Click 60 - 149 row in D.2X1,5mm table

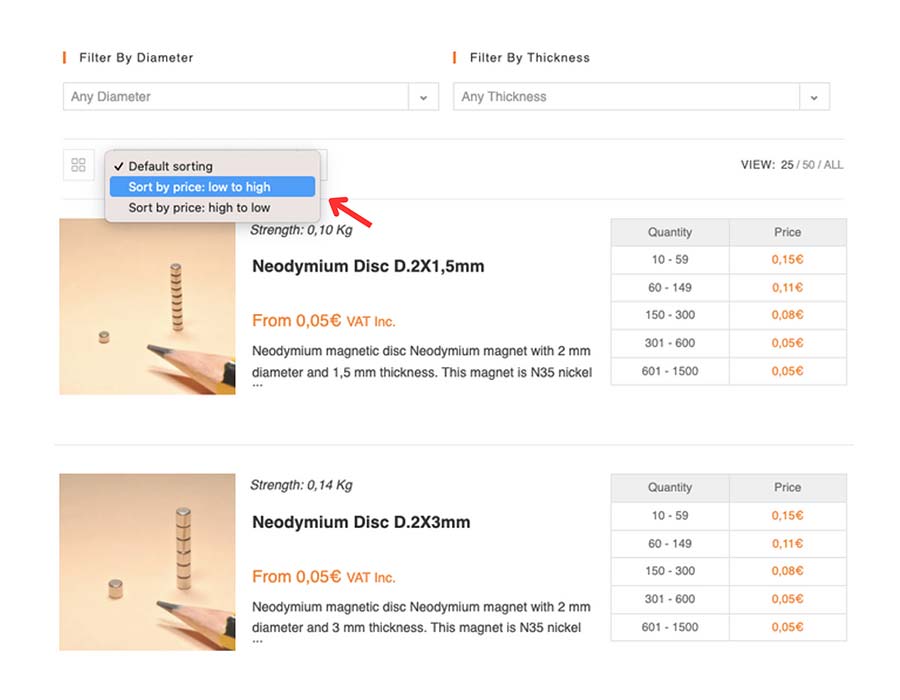pos(729,287)
